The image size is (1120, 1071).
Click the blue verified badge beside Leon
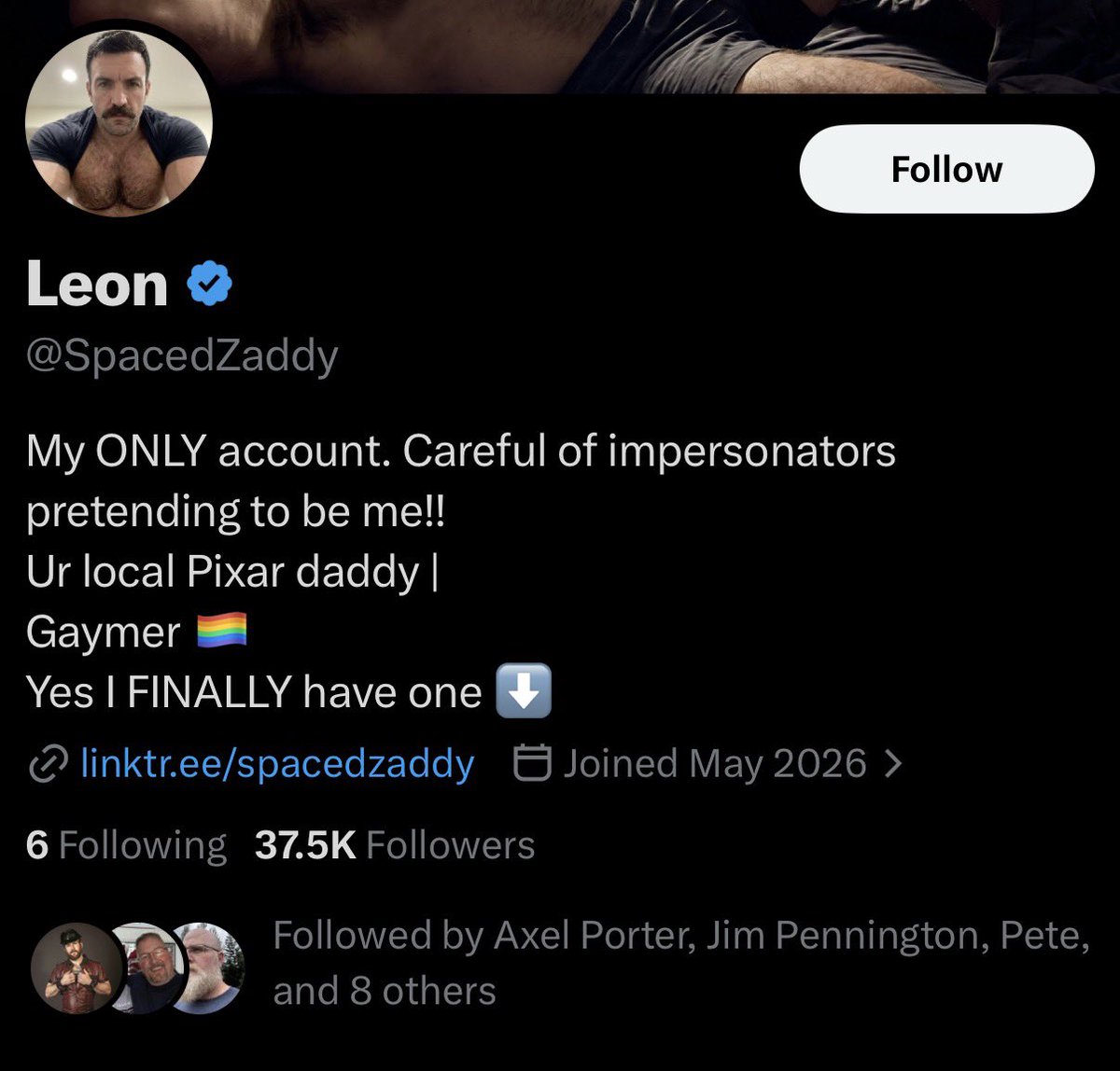click(211, 285)
